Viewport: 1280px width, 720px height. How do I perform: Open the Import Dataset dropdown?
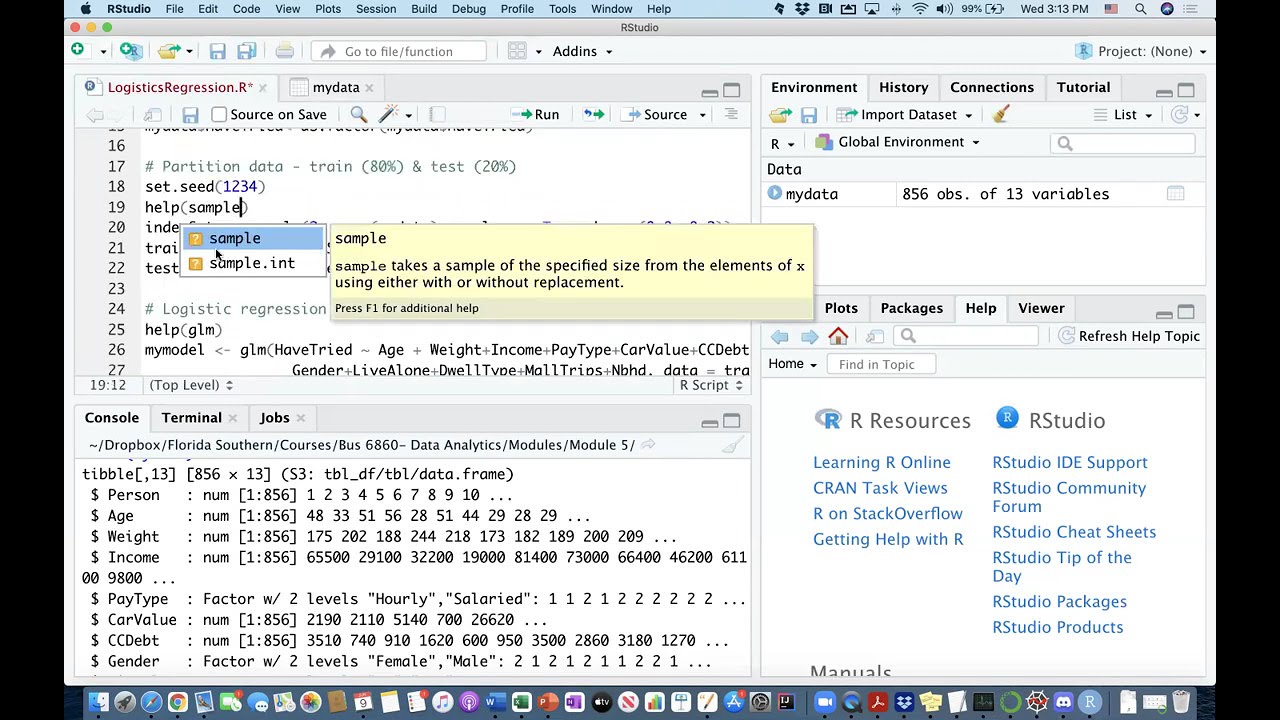[905, 115]
